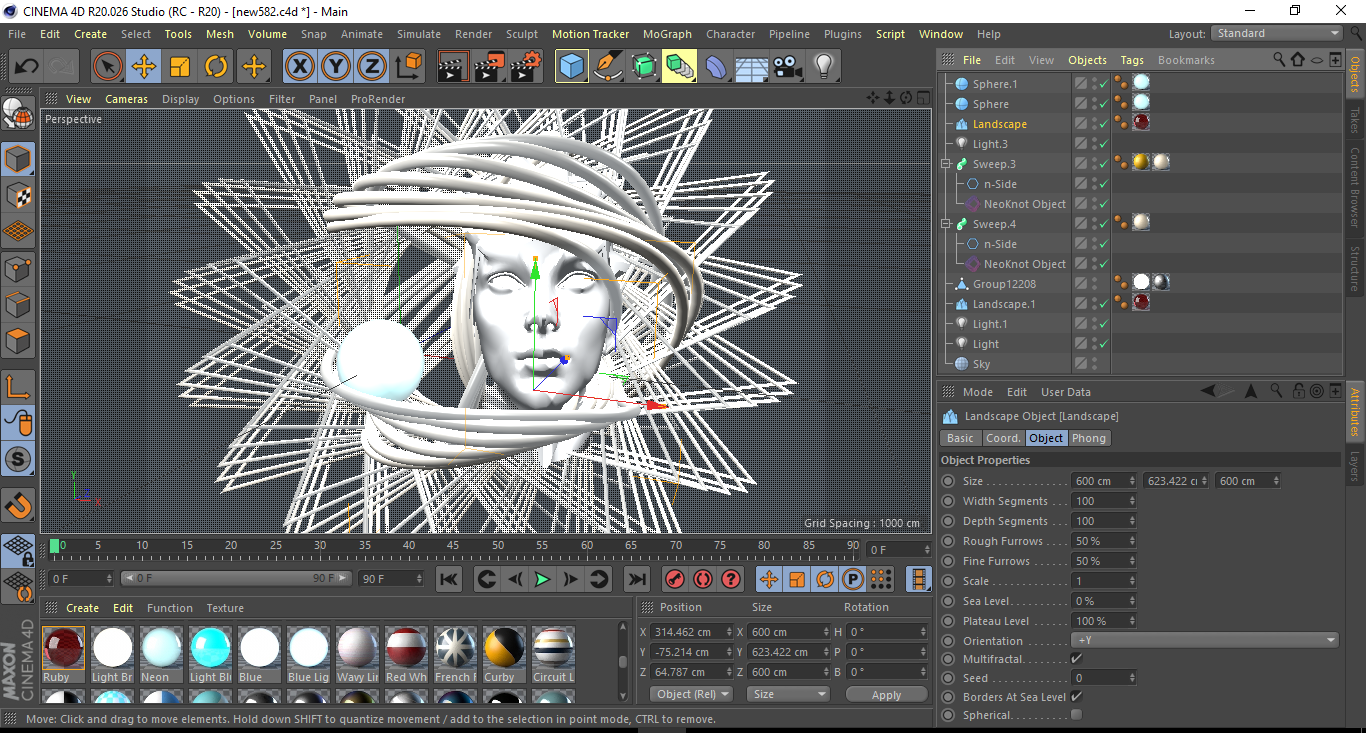This screenshot has height=733, width=1366.
Task: Toggle the Light.3 object's green enable checkmark
Action: 1103,144
